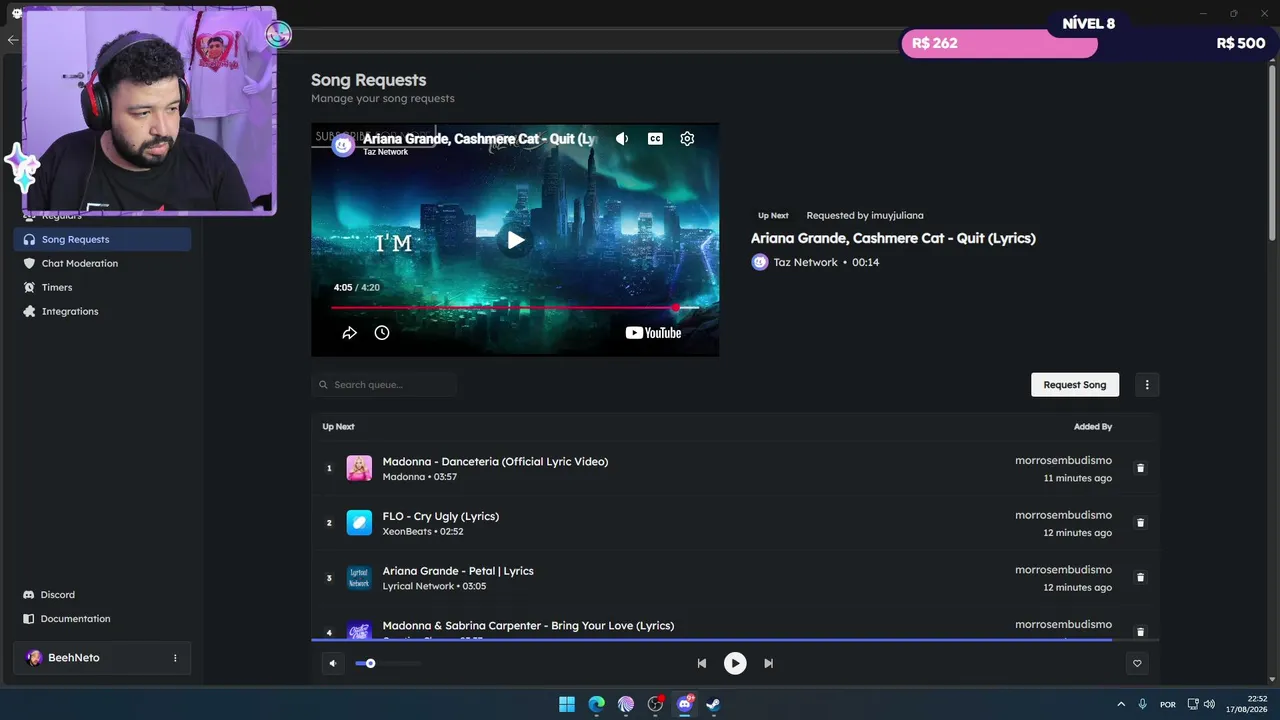
Task: Expand the system tray hidden icons chevron
Action: tap(1121, 704)
